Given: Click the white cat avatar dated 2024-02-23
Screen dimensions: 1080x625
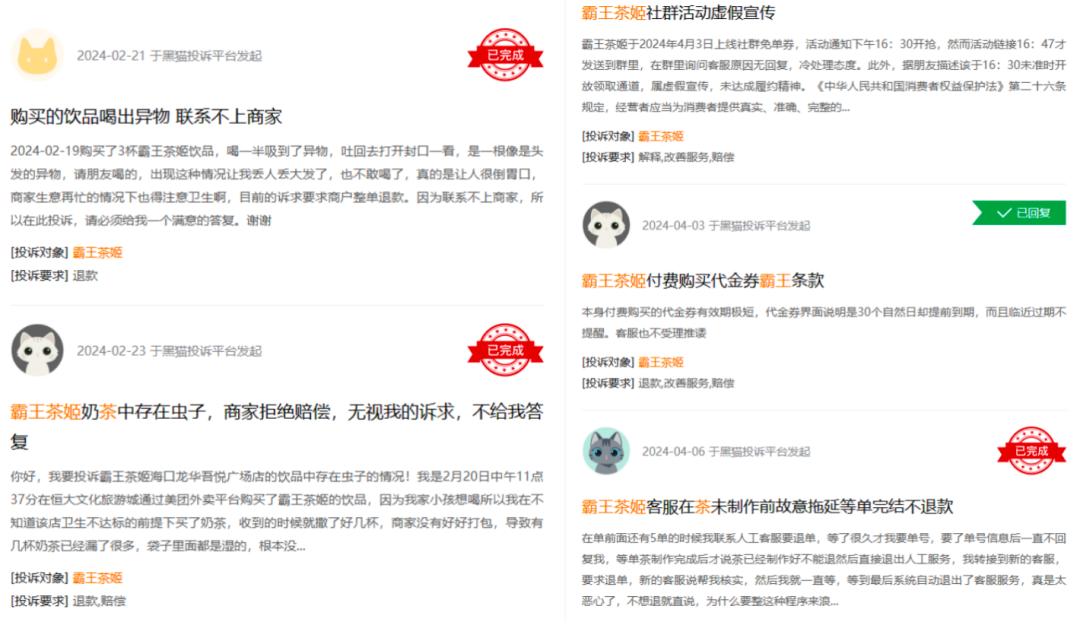Looking at the screenshot, I should click(x=37, y=350).
